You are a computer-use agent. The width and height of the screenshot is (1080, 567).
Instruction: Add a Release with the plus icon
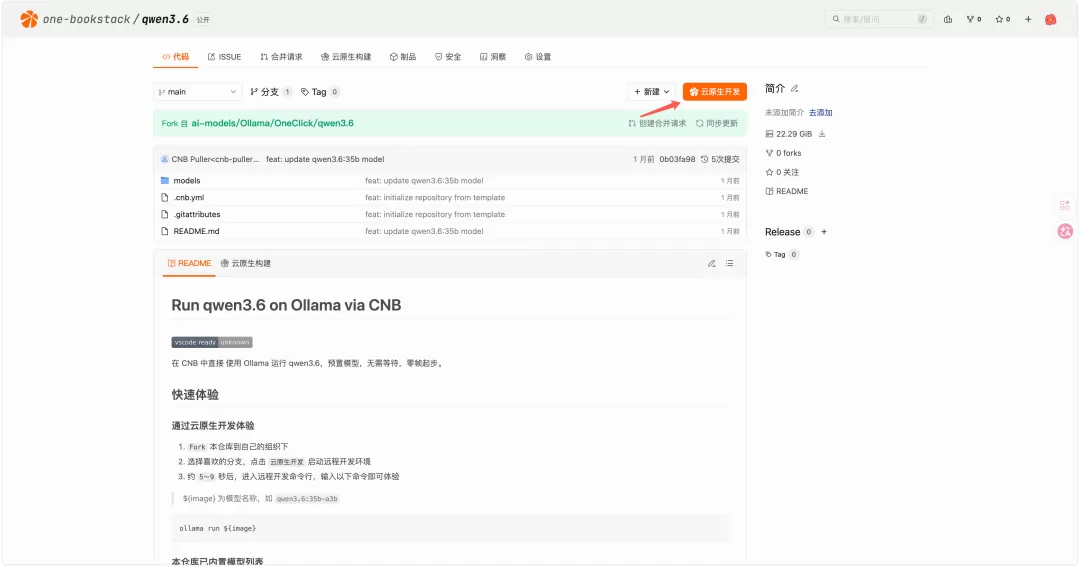(824, 232)
